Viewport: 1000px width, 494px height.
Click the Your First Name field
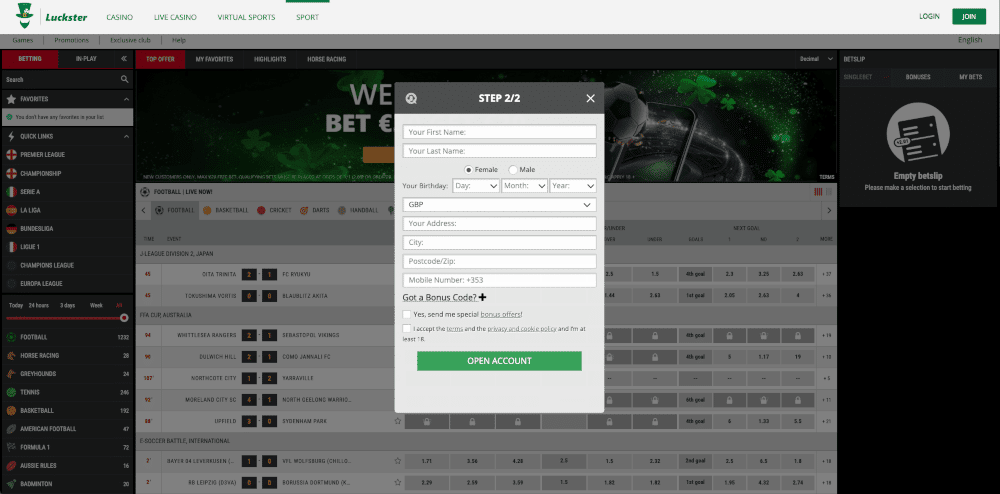pos(499,132)
